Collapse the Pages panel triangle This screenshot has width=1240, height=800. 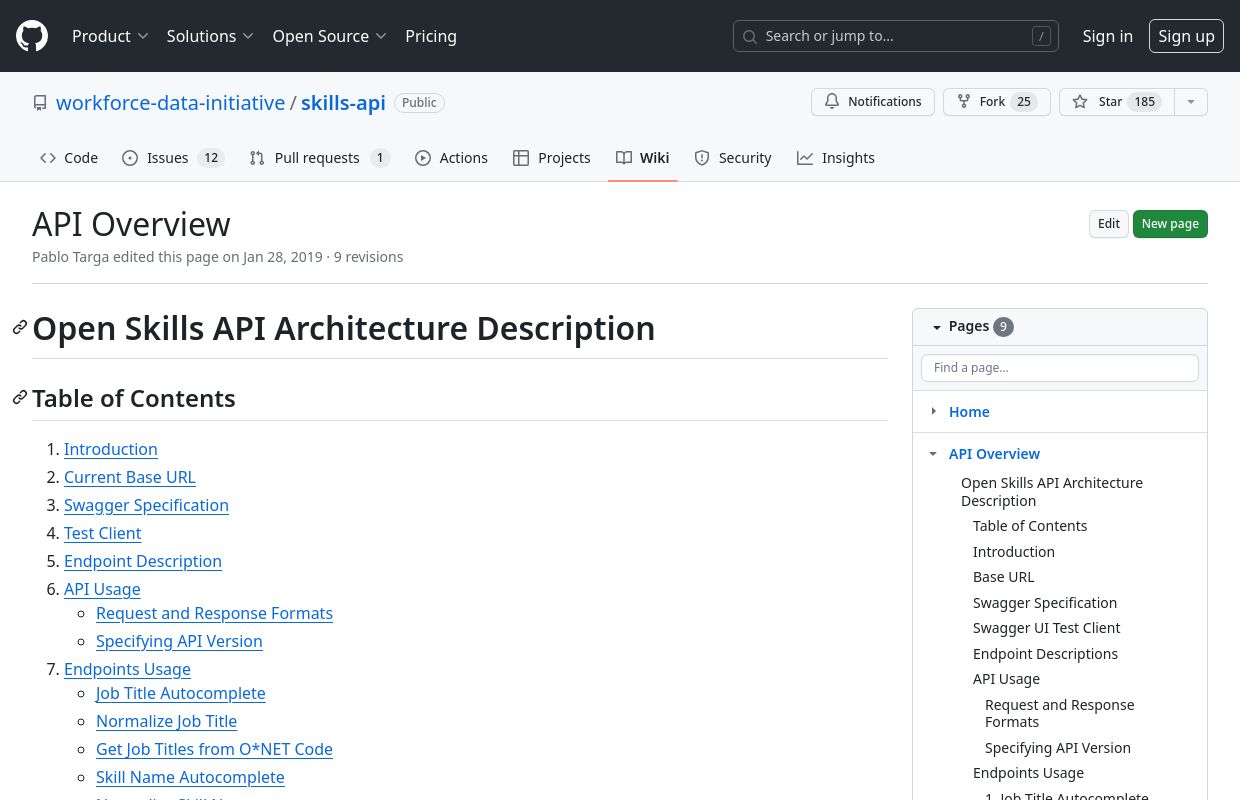coord(937,327)
